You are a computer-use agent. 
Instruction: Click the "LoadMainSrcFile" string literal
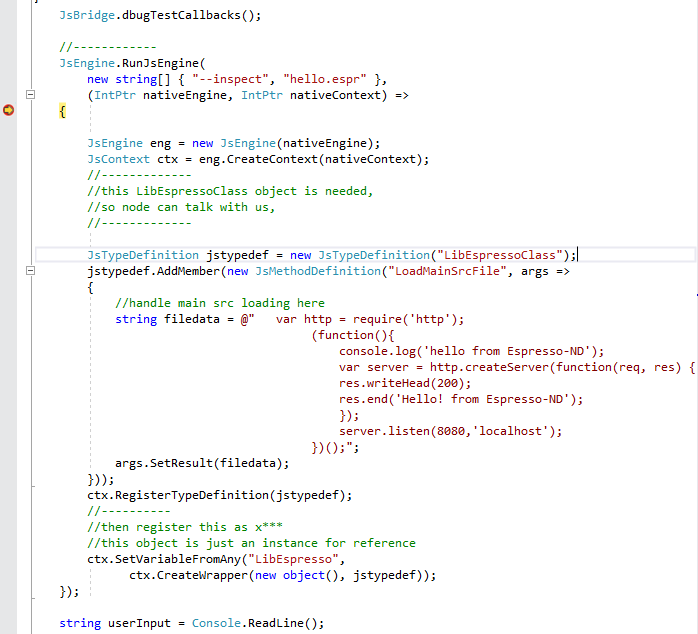[447, 271]
